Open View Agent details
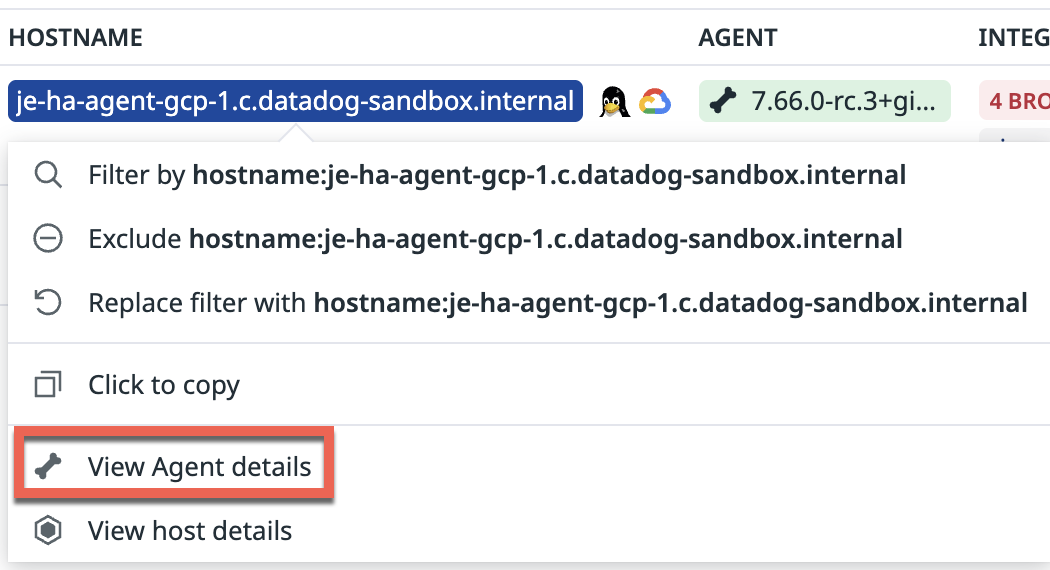The height and width of the screenshot is (570, 1050). pos(199,467)
